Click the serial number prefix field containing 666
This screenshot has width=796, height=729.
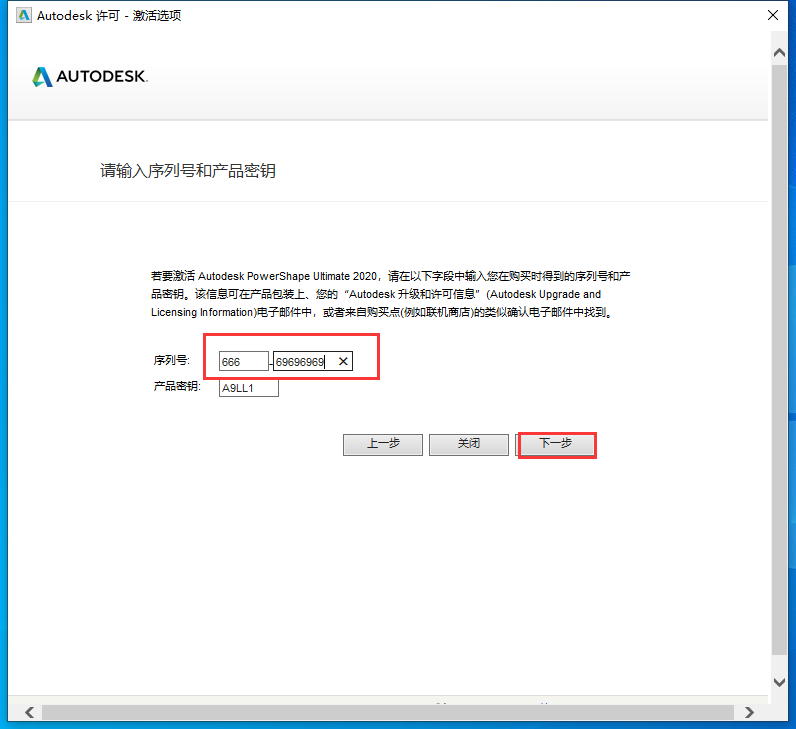(243, 362)
